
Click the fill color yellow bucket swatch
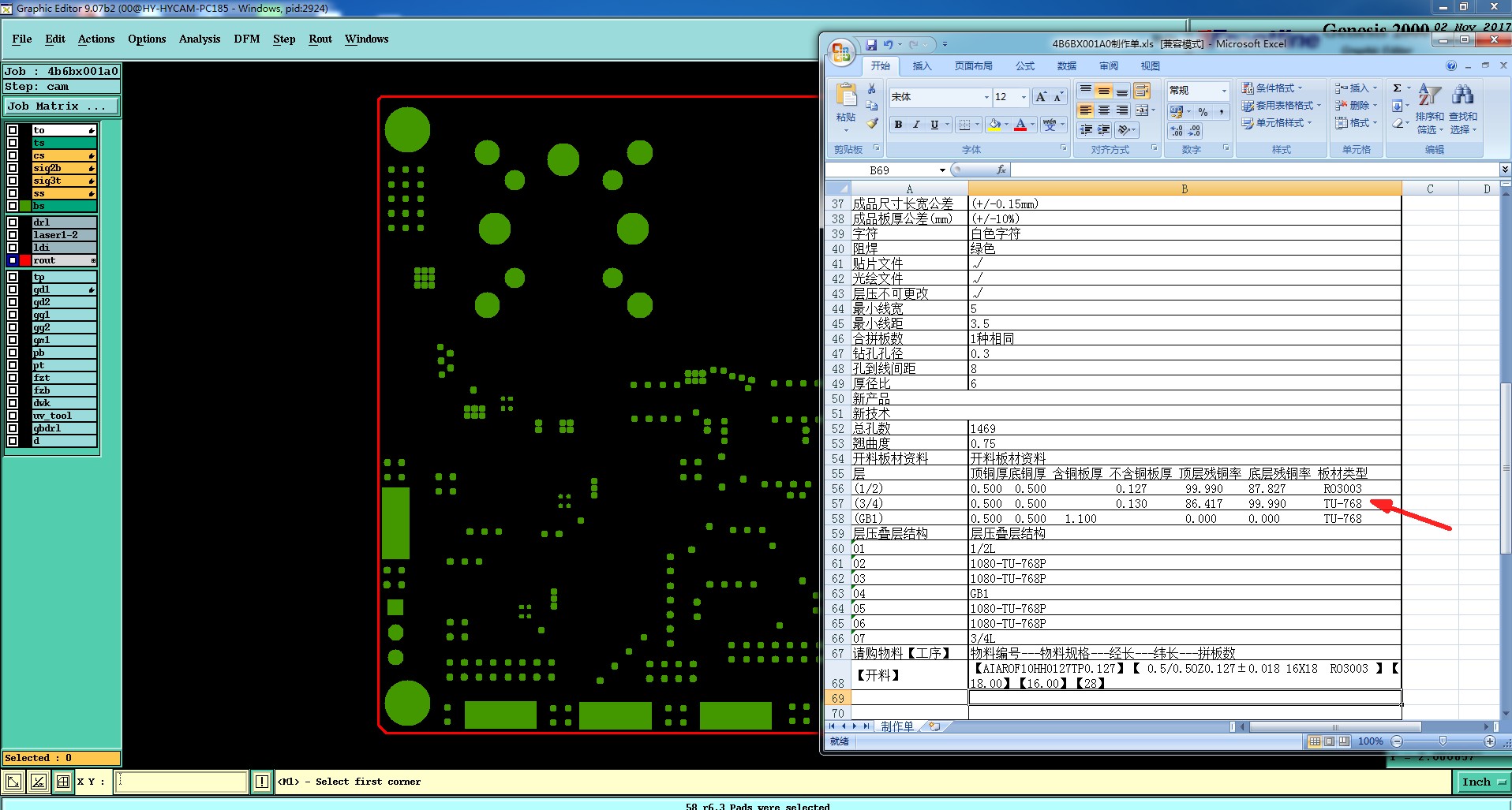click(x=994, y=125)
